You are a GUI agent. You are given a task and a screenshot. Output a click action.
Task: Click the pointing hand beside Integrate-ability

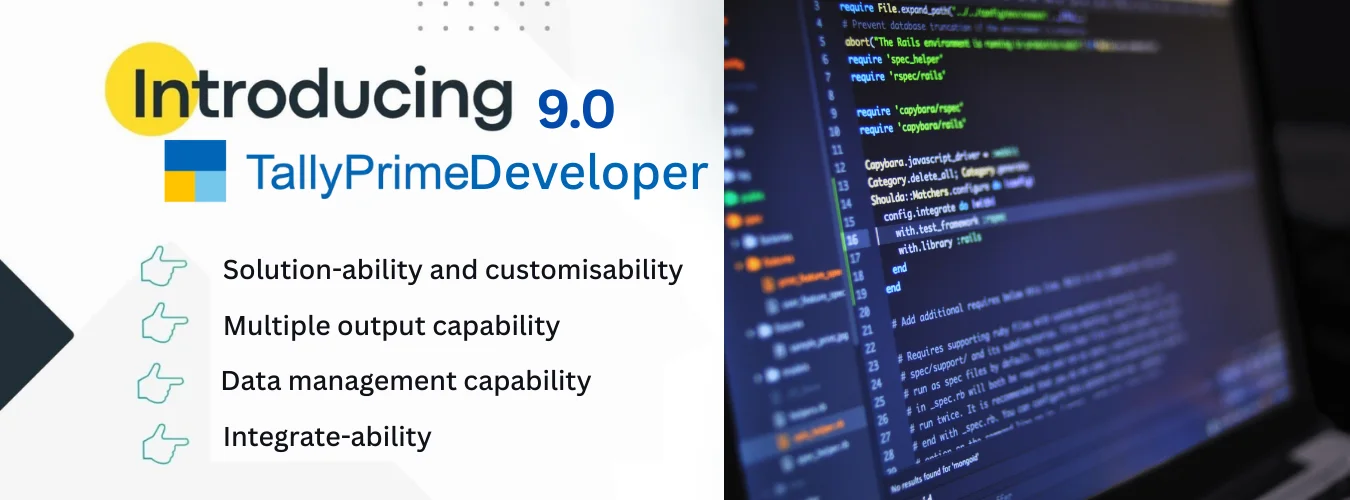tap(165, 443)
